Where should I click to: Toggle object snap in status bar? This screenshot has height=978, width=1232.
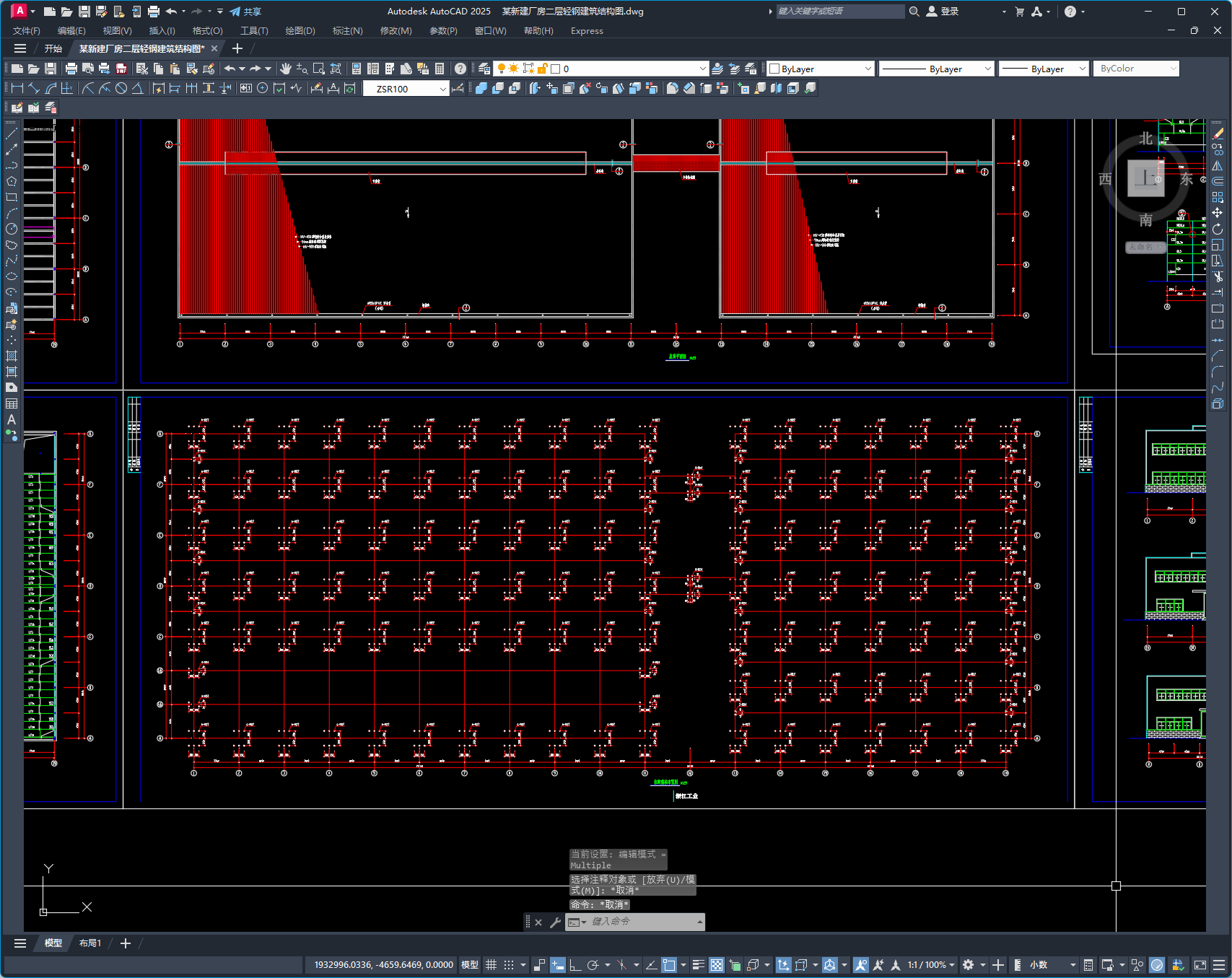click(669, 965)
